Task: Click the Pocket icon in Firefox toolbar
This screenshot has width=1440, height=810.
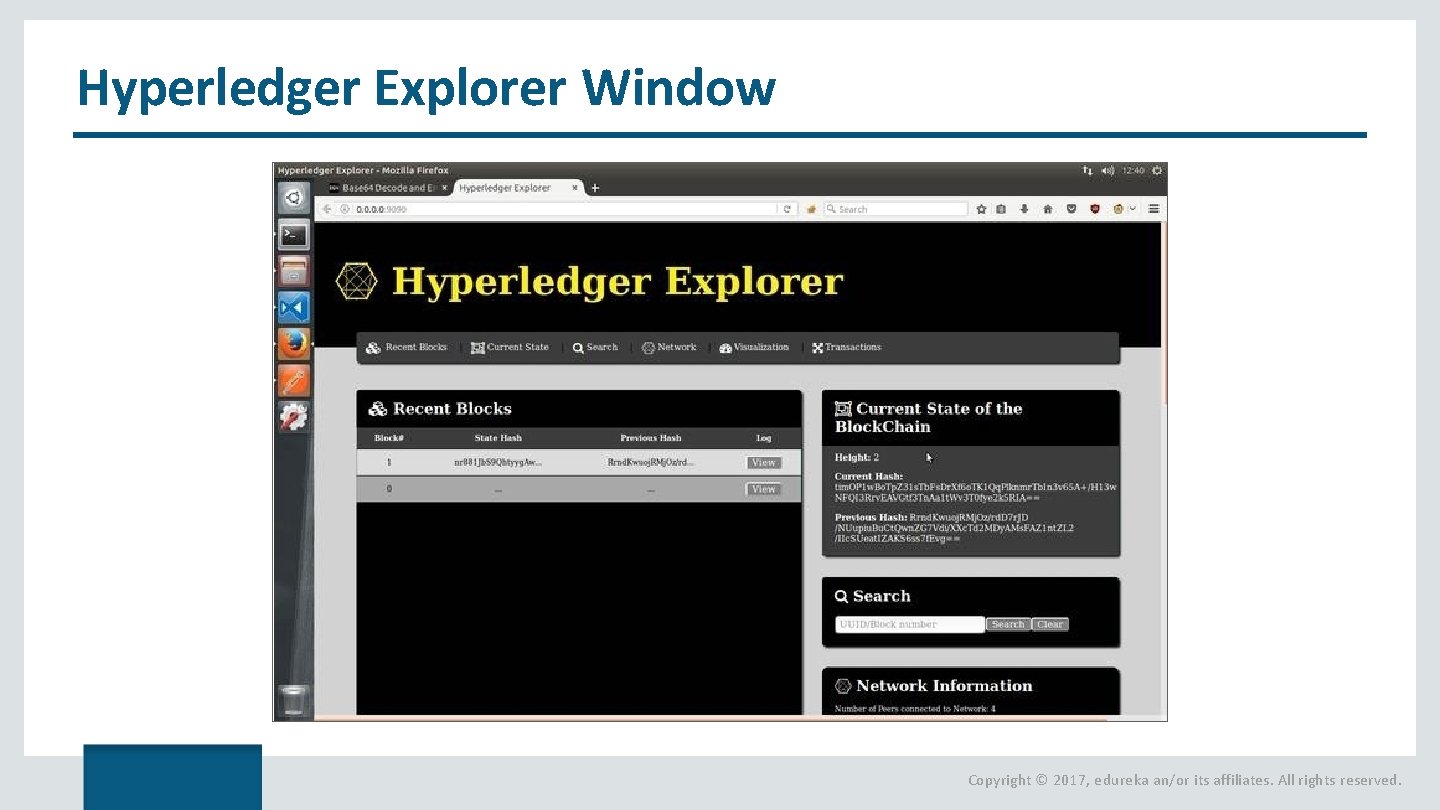Action: click(x=1071, y=209)
